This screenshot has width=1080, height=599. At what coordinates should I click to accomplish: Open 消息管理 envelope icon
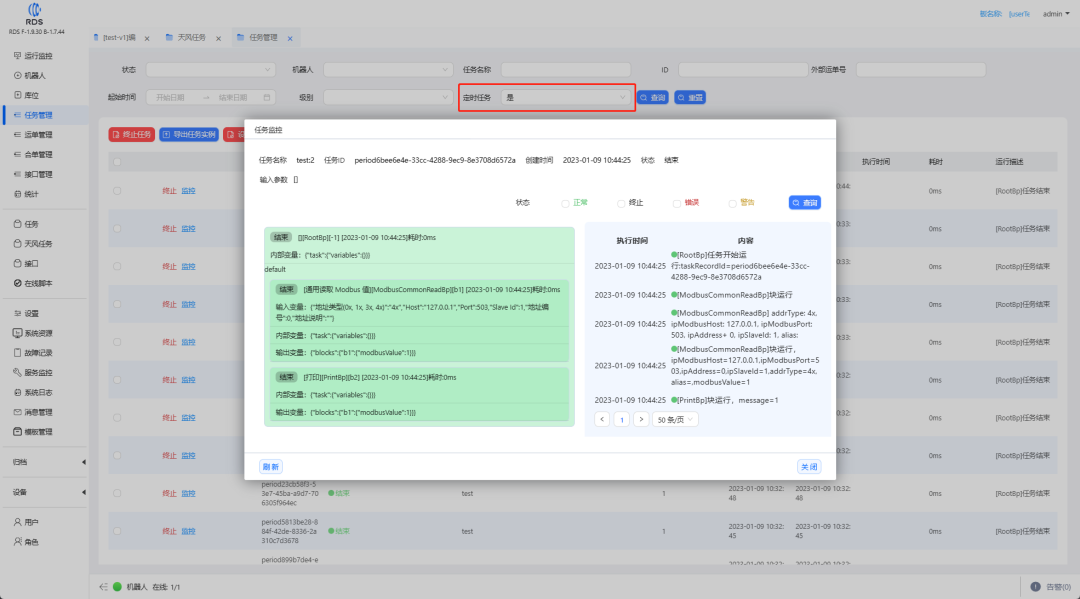pos(17,412)
